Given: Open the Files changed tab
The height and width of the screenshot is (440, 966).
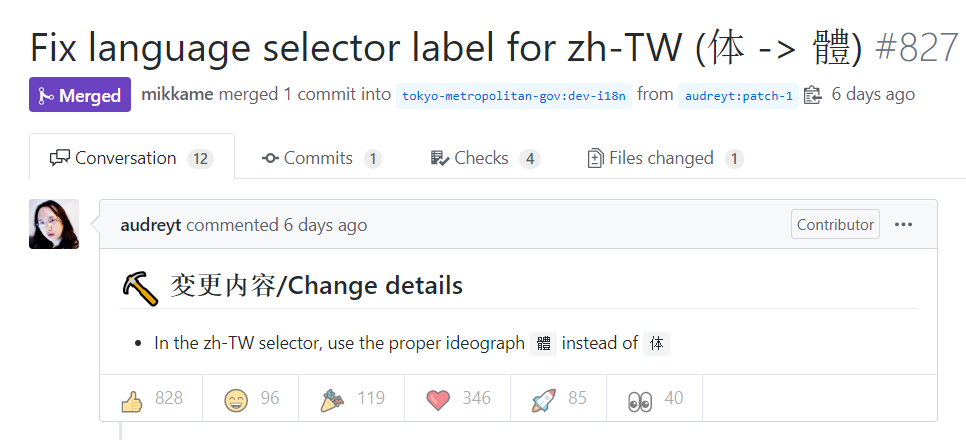Looking at the screenshot, I should tap(665, 158).
